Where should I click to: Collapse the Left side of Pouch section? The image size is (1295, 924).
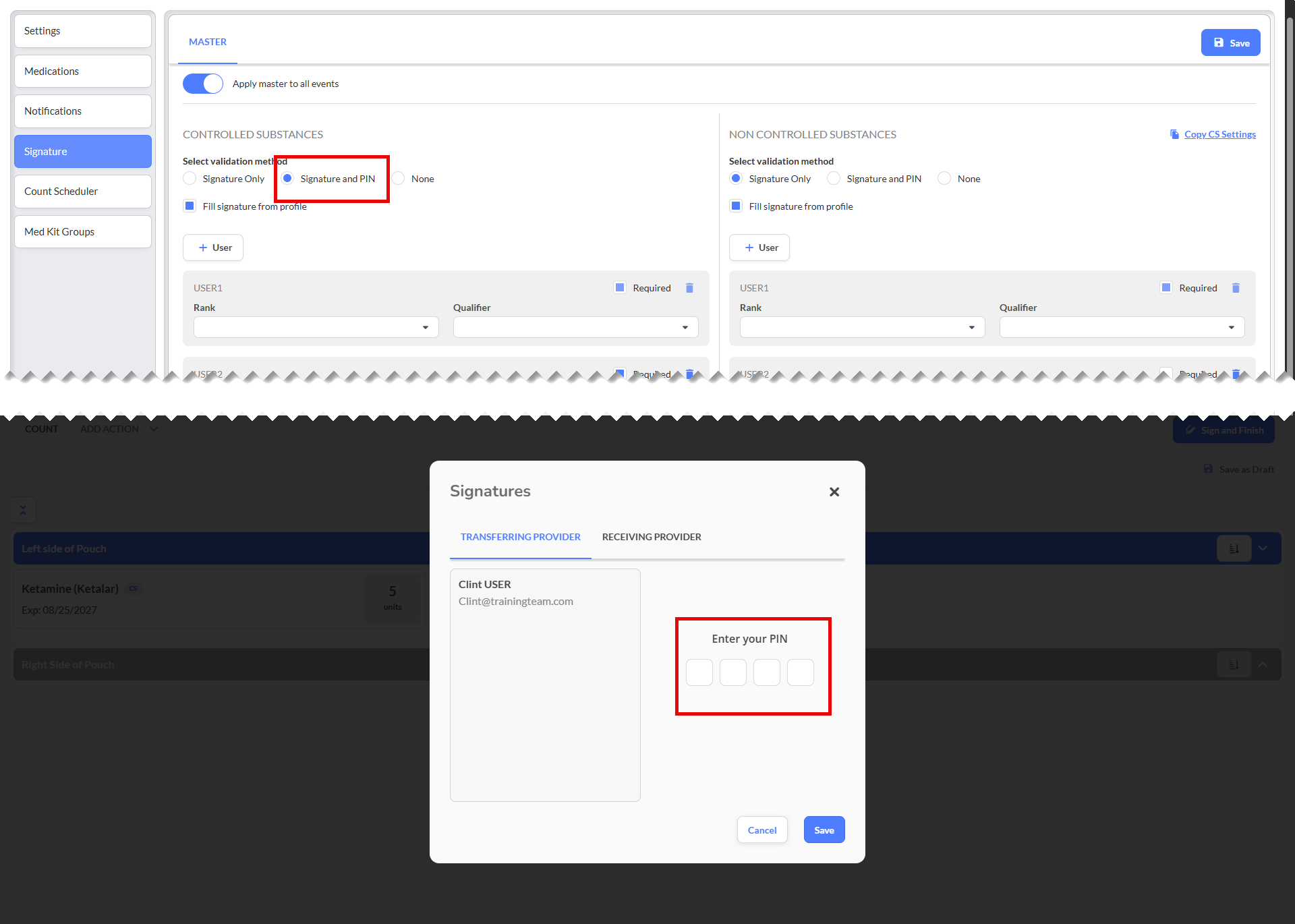pyautogui.click(x=1263, y=548)
